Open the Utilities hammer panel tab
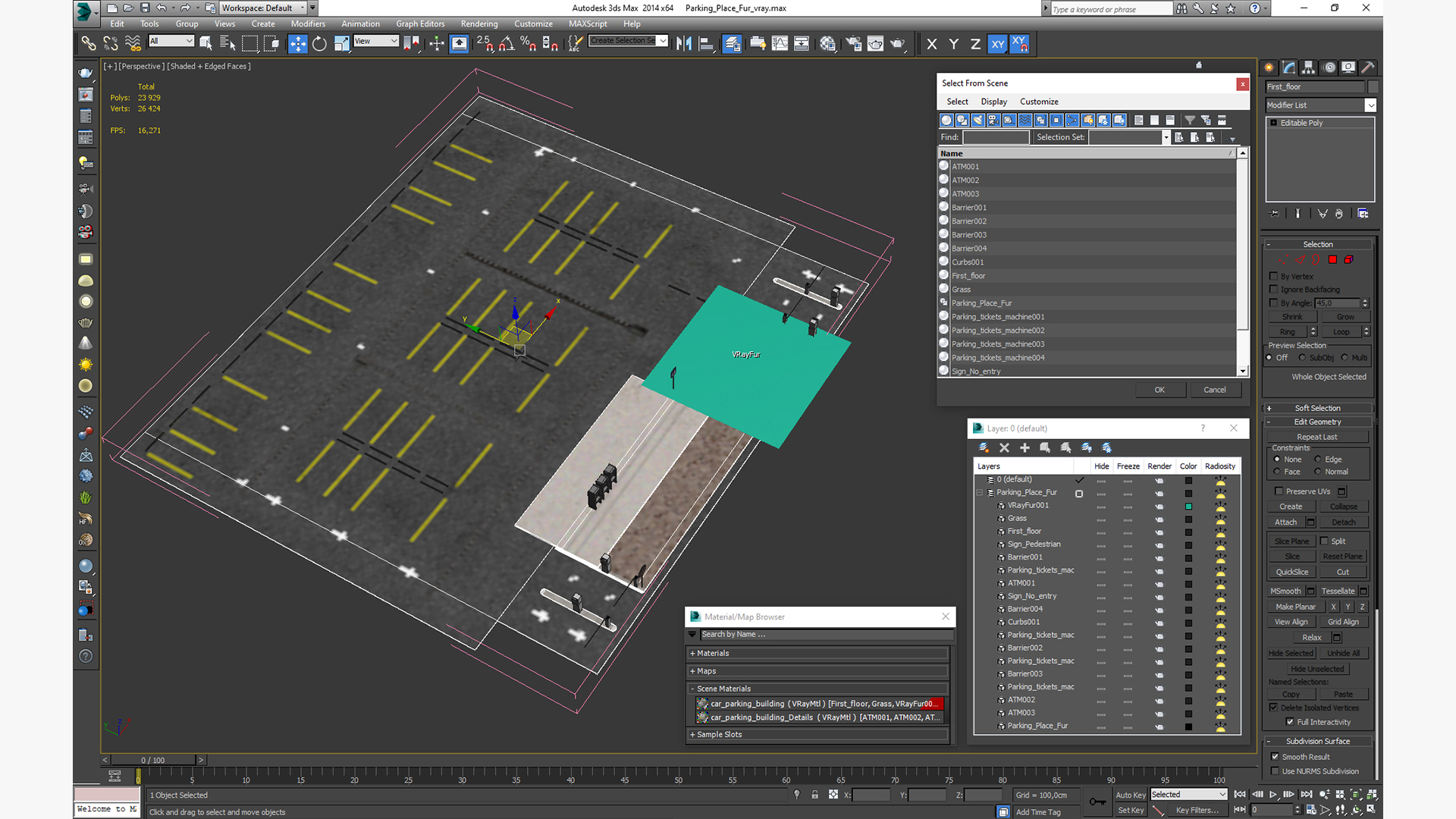The width and height of the screenshot is (1456, 819). pyautogui.click(x=1367, y=67)
